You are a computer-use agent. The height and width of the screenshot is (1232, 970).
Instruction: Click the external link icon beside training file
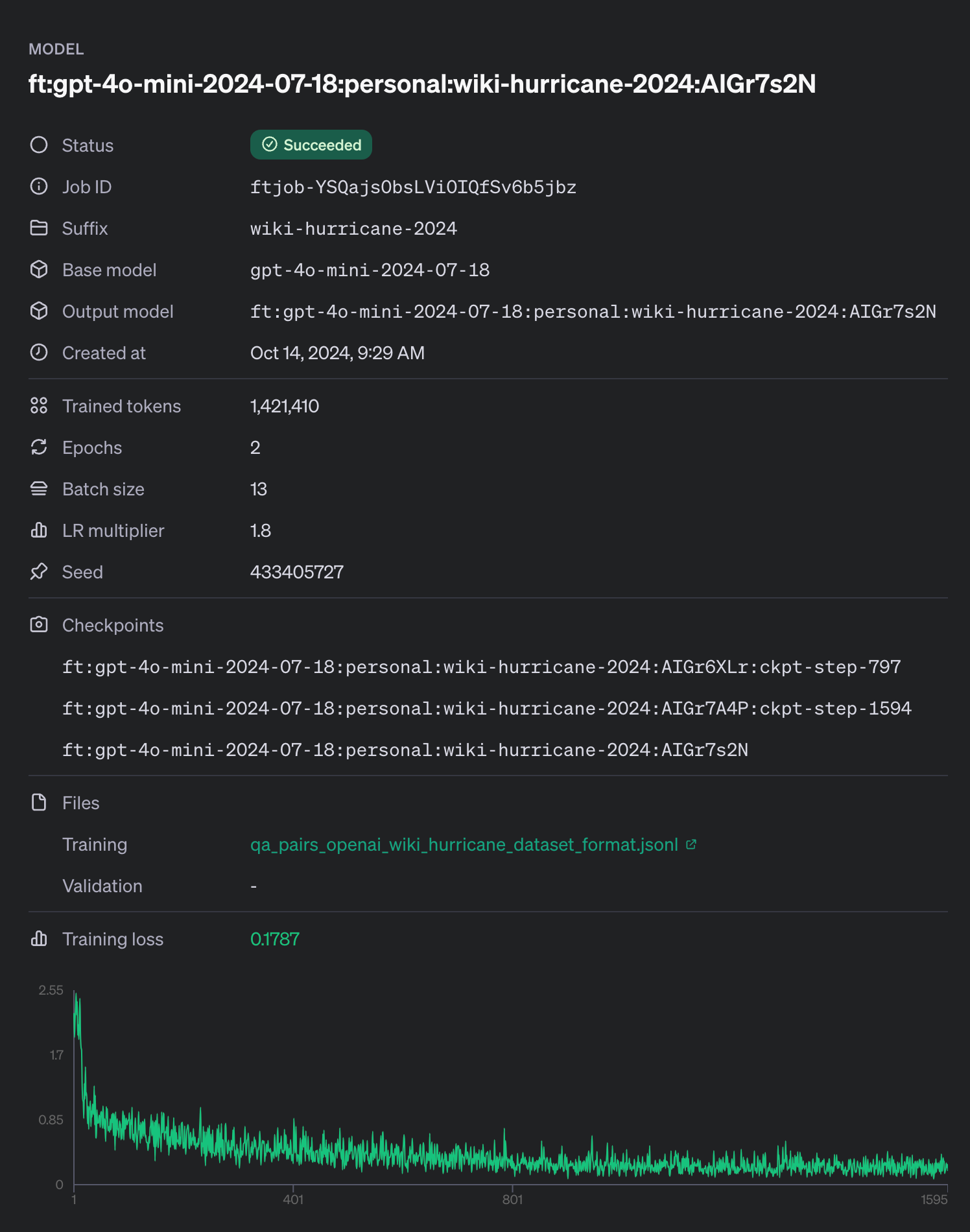(x=691, y=844)
